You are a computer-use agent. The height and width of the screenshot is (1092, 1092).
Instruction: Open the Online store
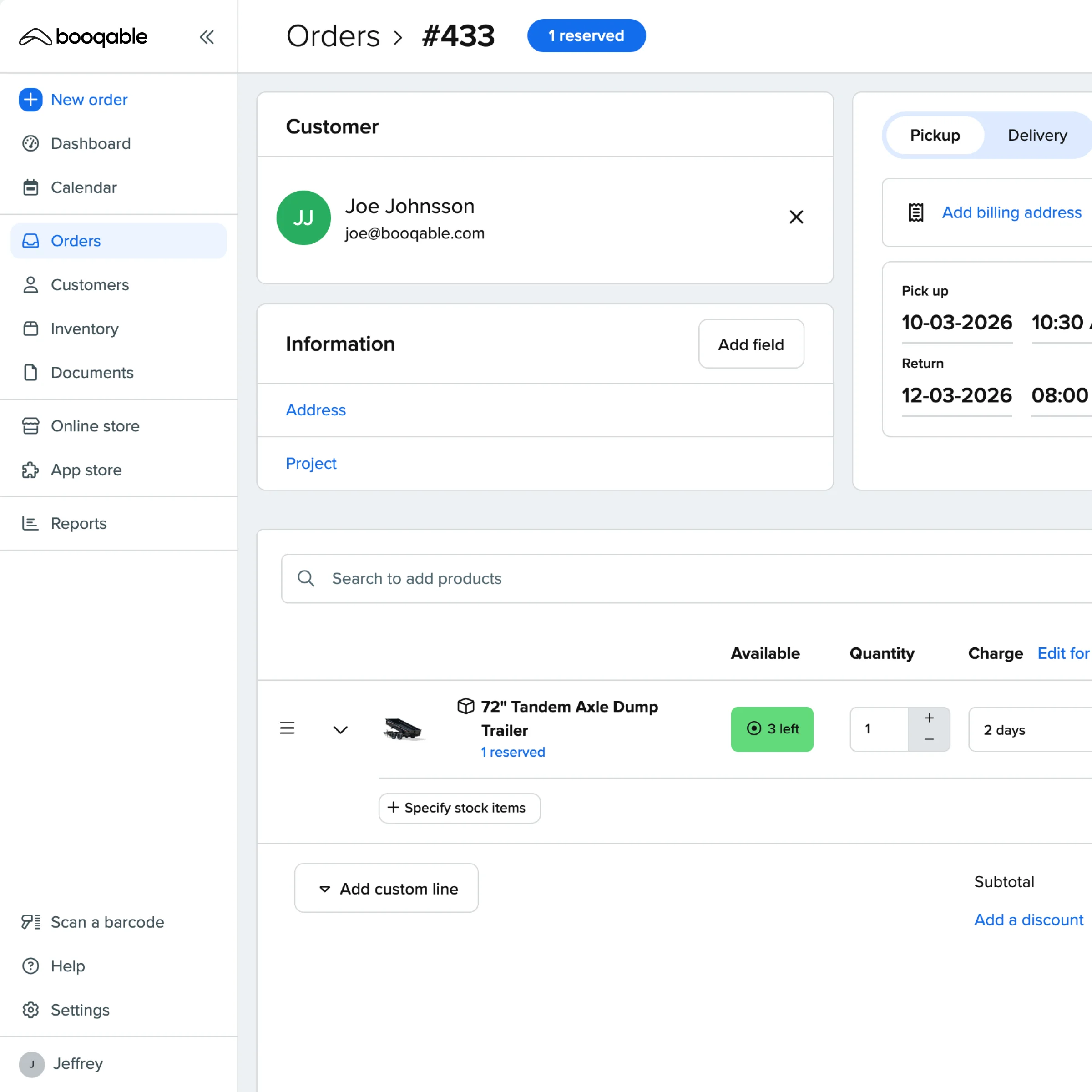click(x=95, y=425)
